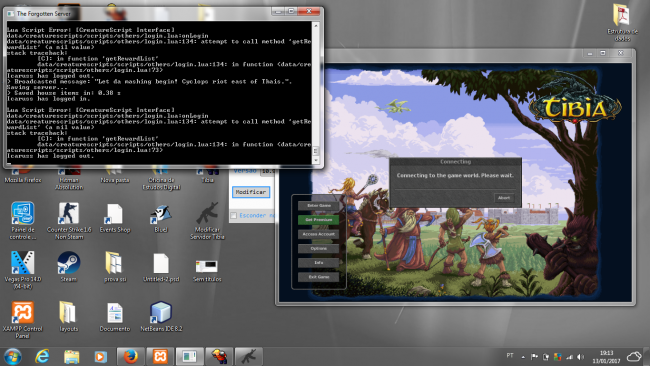Click down arrow of console scrollbar
Viewport: 650px width, 366px height.
(x=316, y=160)
